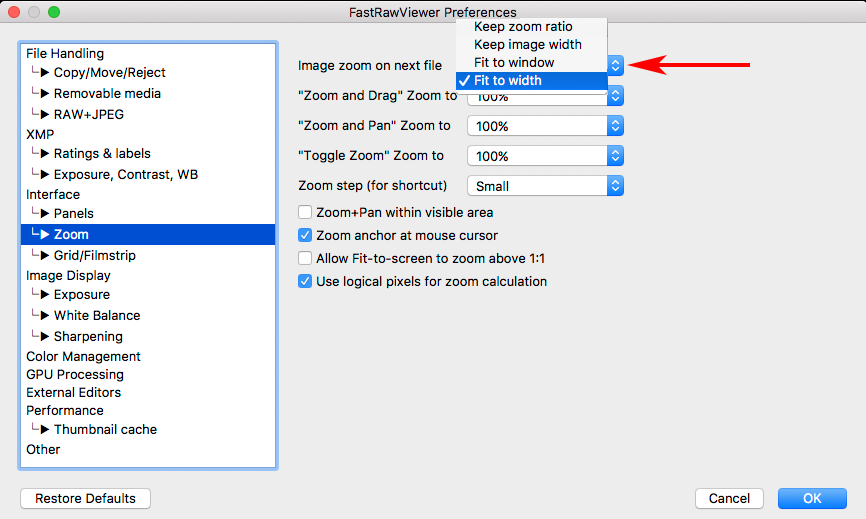Screen dimensions: 866x519
Task: Disable Use logical pixels for zoom calculation
Action: (306, 281)
